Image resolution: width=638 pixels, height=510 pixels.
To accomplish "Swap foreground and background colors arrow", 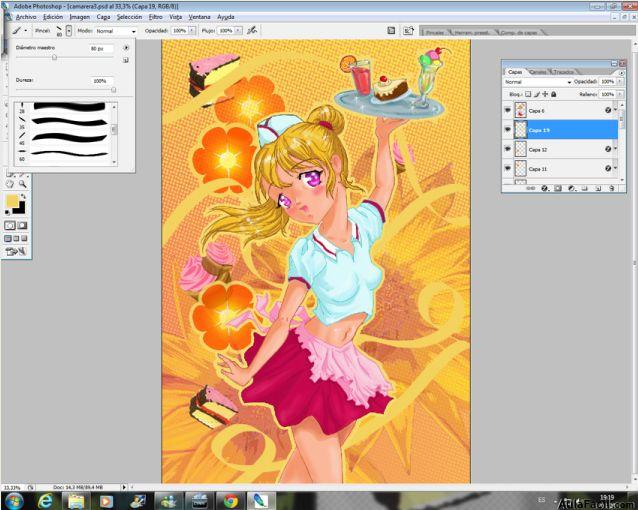I will click(23, 197).
